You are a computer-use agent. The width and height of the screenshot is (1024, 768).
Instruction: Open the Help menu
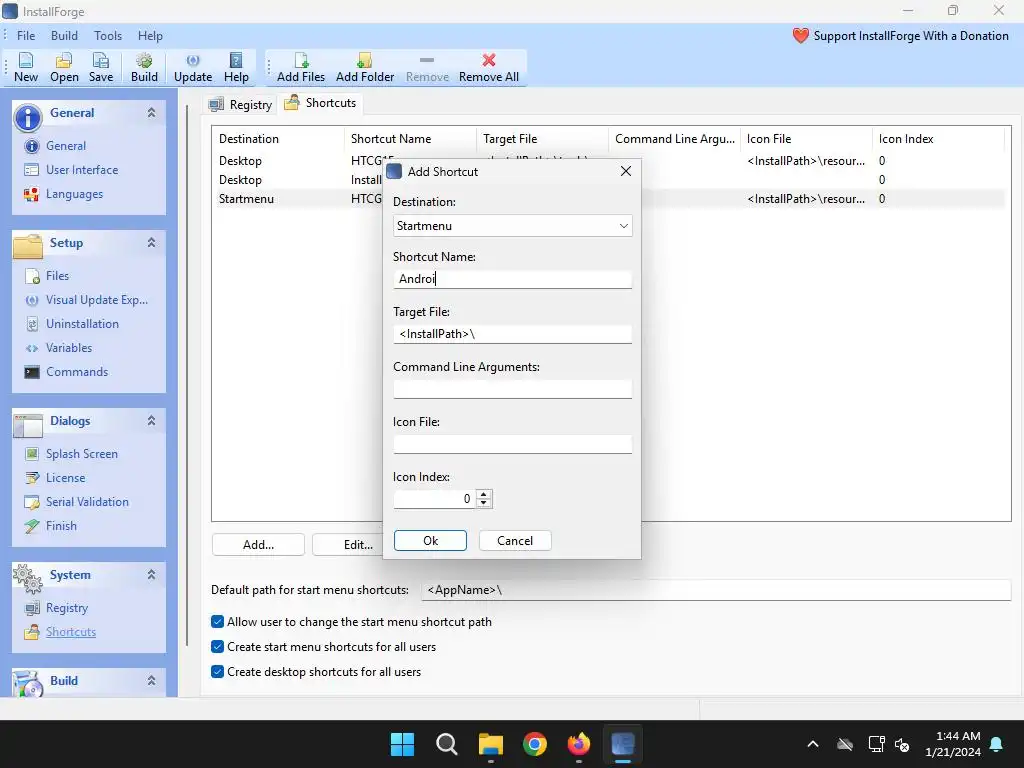coord(150,36)
